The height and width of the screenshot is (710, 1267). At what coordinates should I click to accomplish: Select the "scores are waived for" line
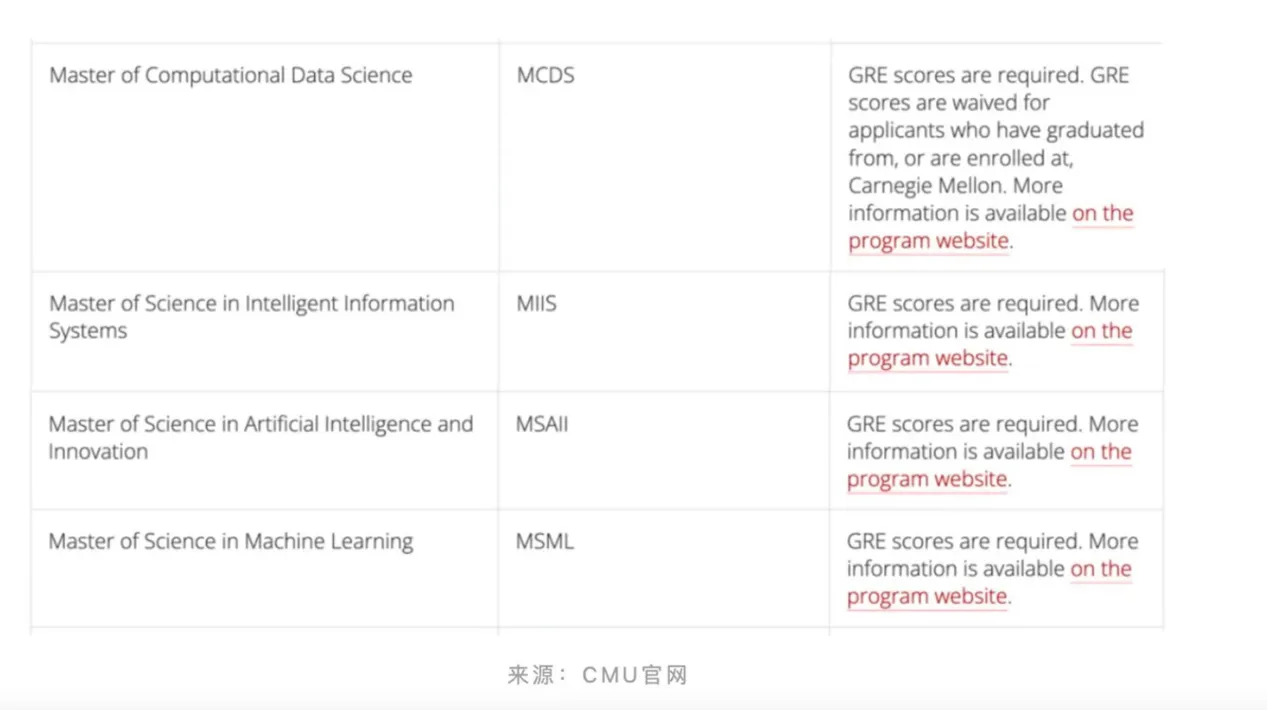tap(948, 102)
